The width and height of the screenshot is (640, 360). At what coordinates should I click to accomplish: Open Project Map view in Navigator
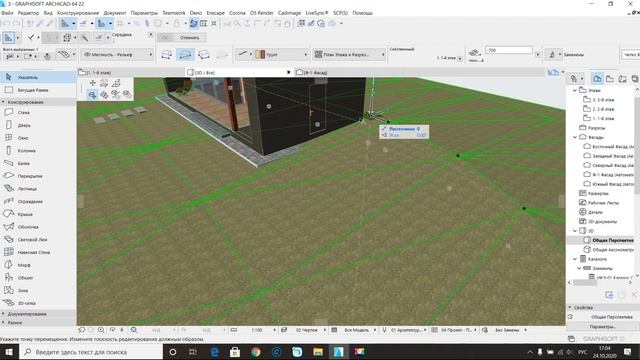(597, 79)
